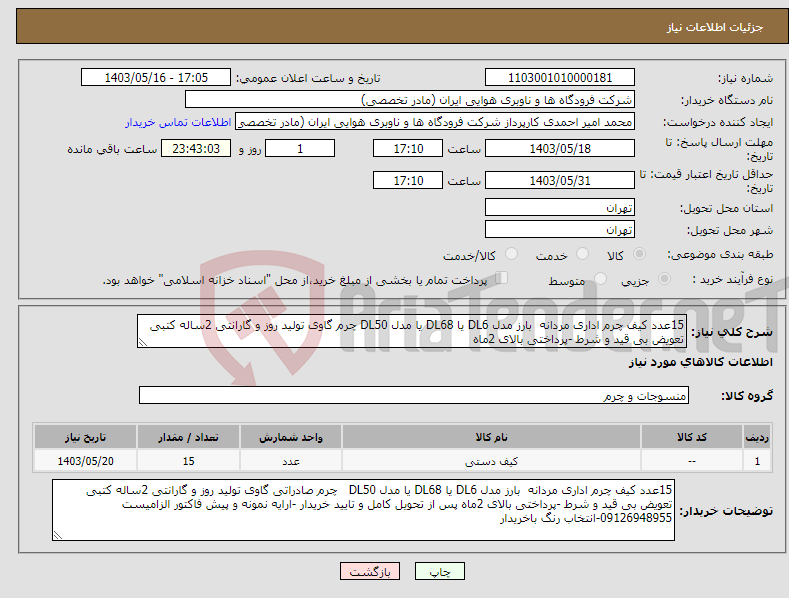Viewport: 789px width, 598px height.
Task: Click the remaining days field showing 1
Action: [x=300, y=148]
